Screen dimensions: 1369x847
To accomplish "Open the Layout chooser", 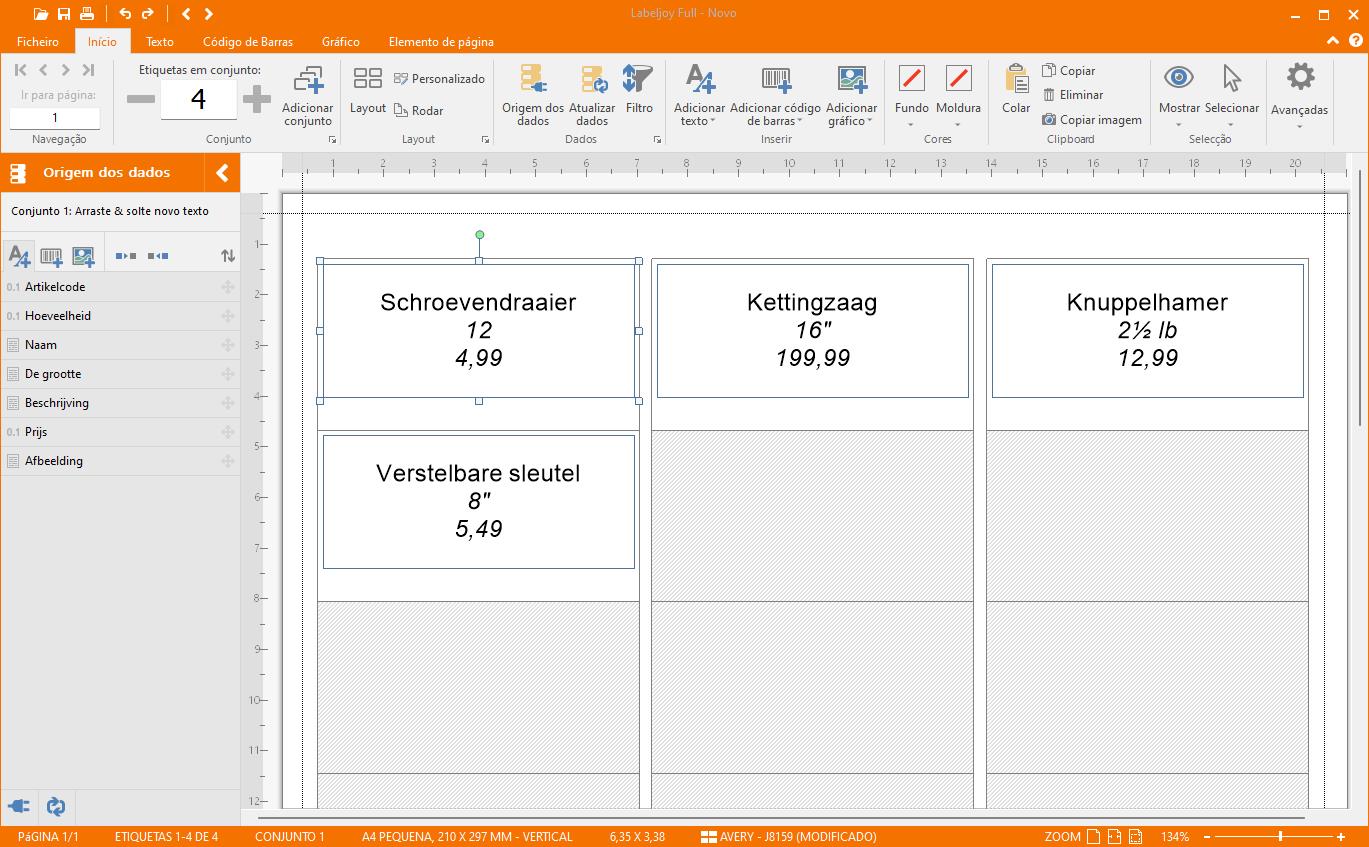I will point(368,90).
